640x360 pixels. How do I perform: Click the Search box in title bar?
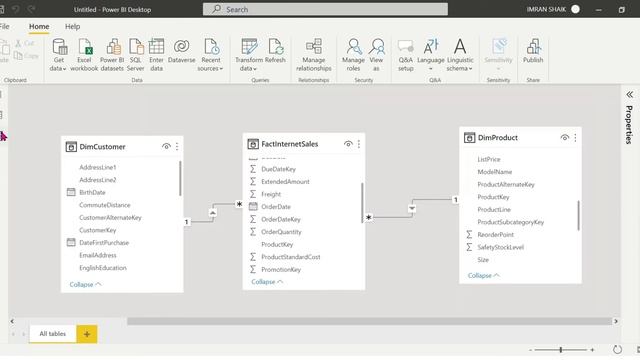point(325,9)
